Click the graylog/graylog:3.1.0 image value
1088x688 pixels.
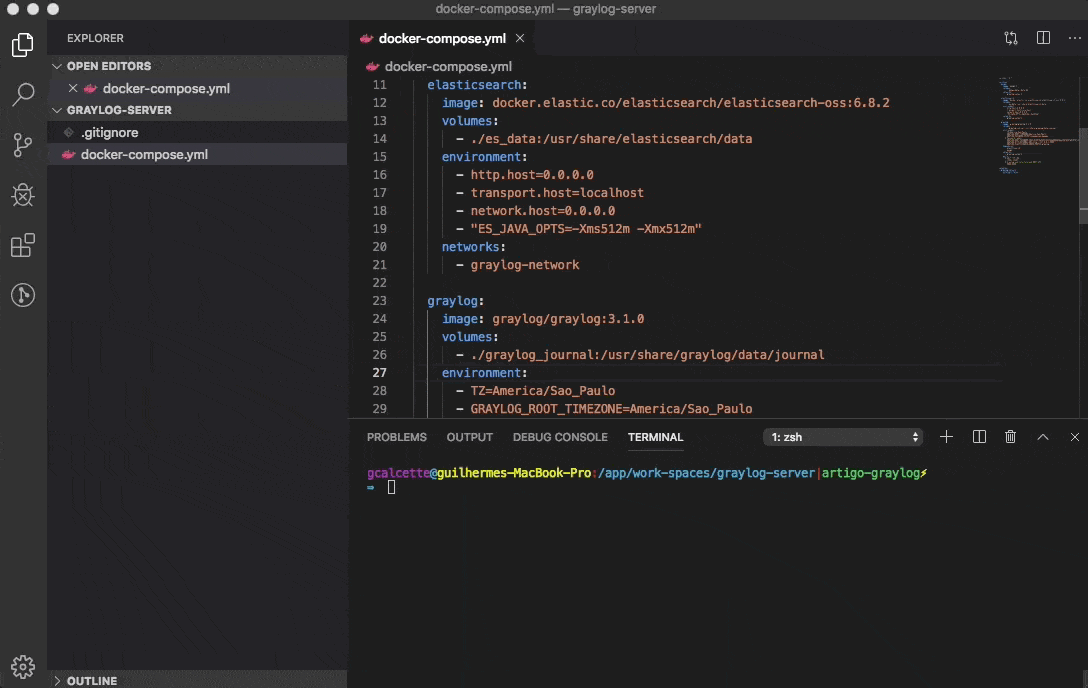click(568, 318)
